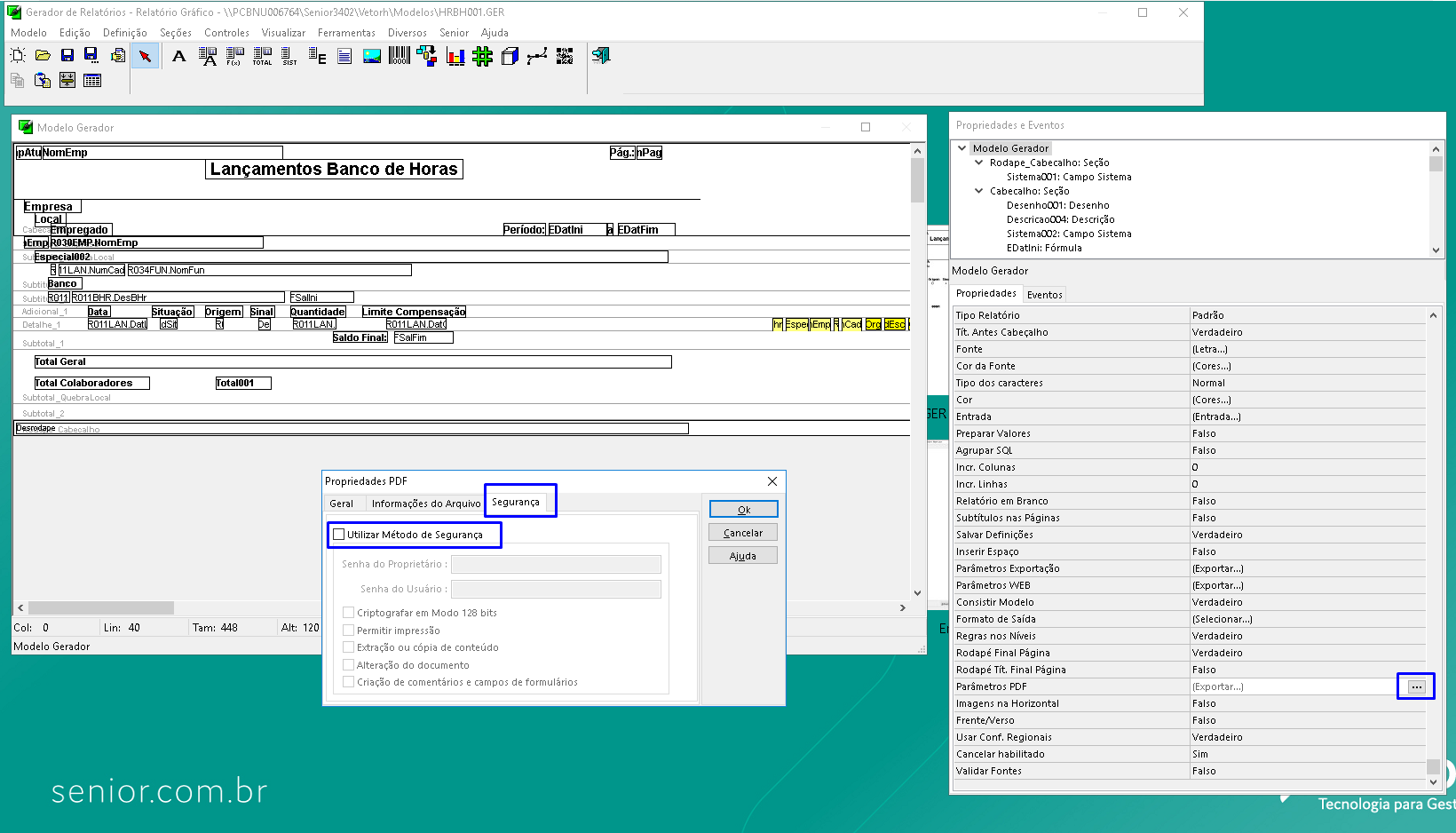Click the 'Senha do Proprietário' input field
1456x833 pixels.
coord(556,564)
